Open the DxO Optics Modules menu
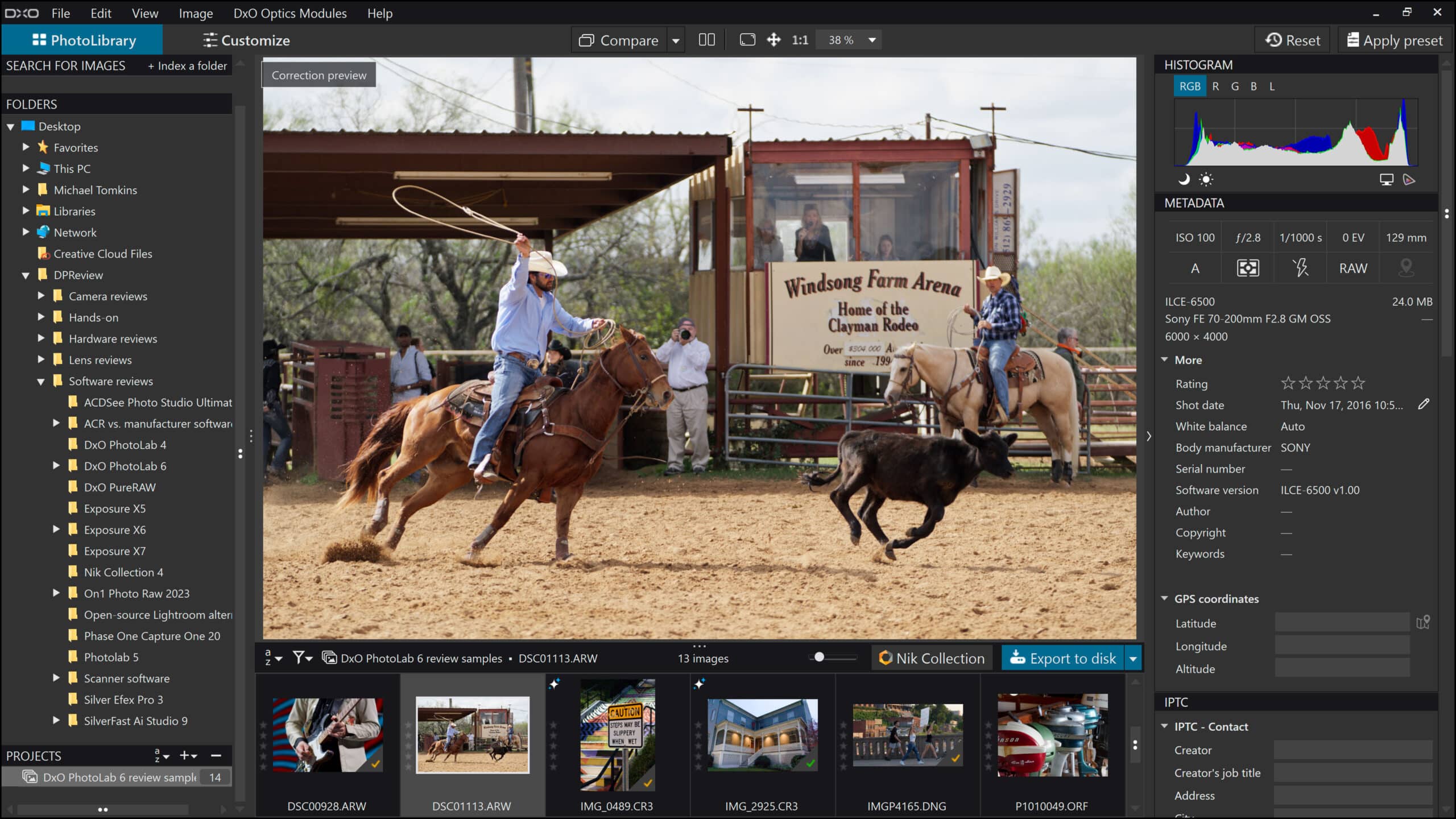 (289, 13)
